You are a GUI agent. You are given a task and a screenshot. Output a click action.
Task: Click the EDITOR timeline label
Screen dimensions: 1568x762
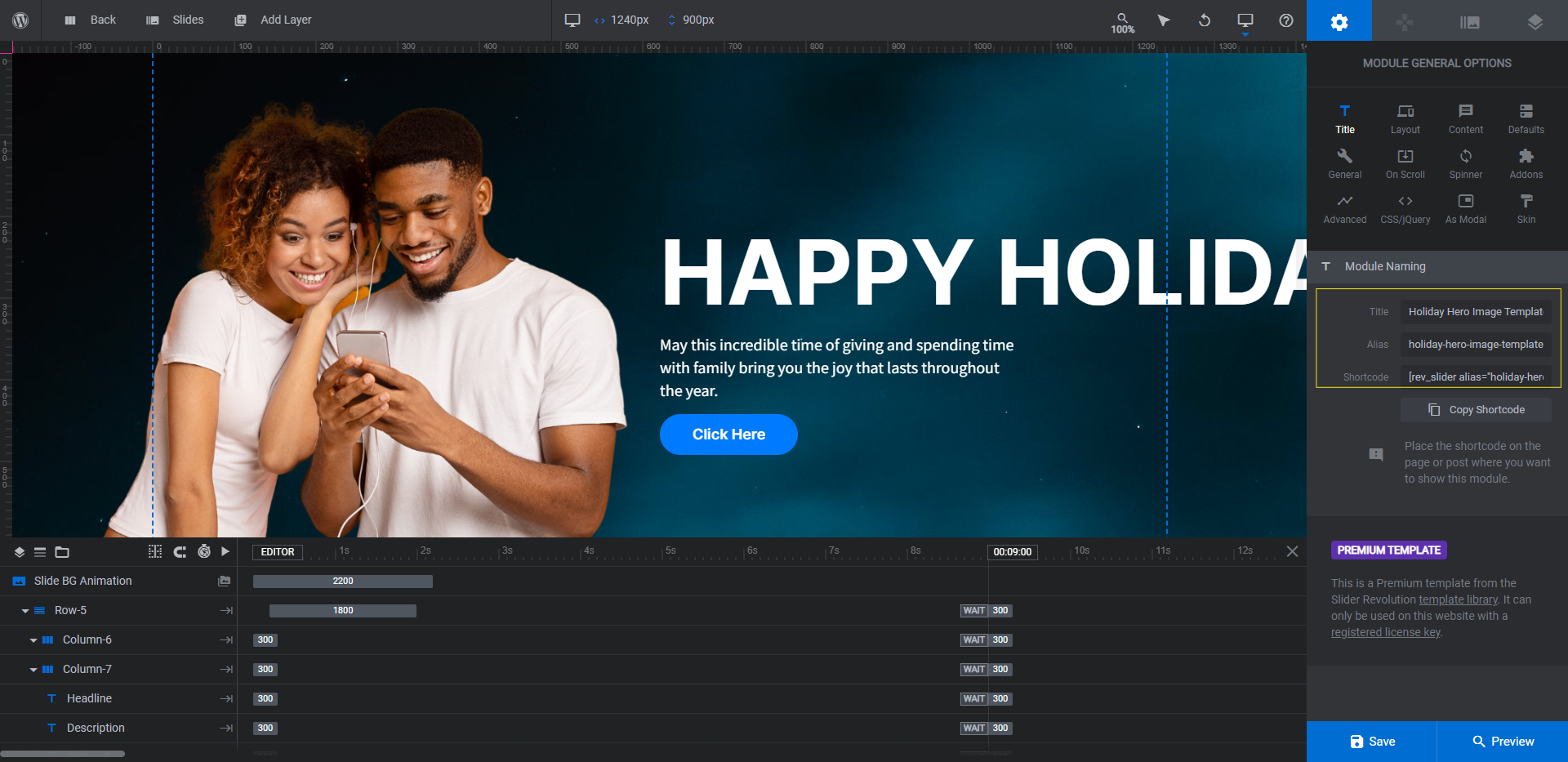click(278, 552)
